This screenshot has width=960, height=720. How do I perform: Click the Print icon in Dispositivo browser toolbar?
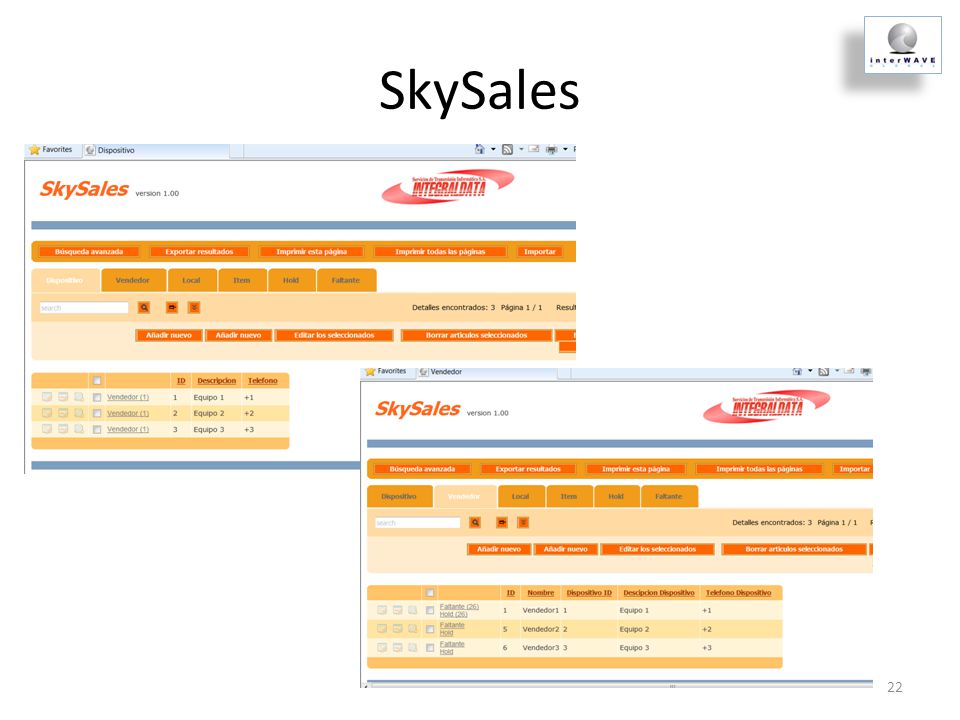pyautogui.click(x=552, y=149)
